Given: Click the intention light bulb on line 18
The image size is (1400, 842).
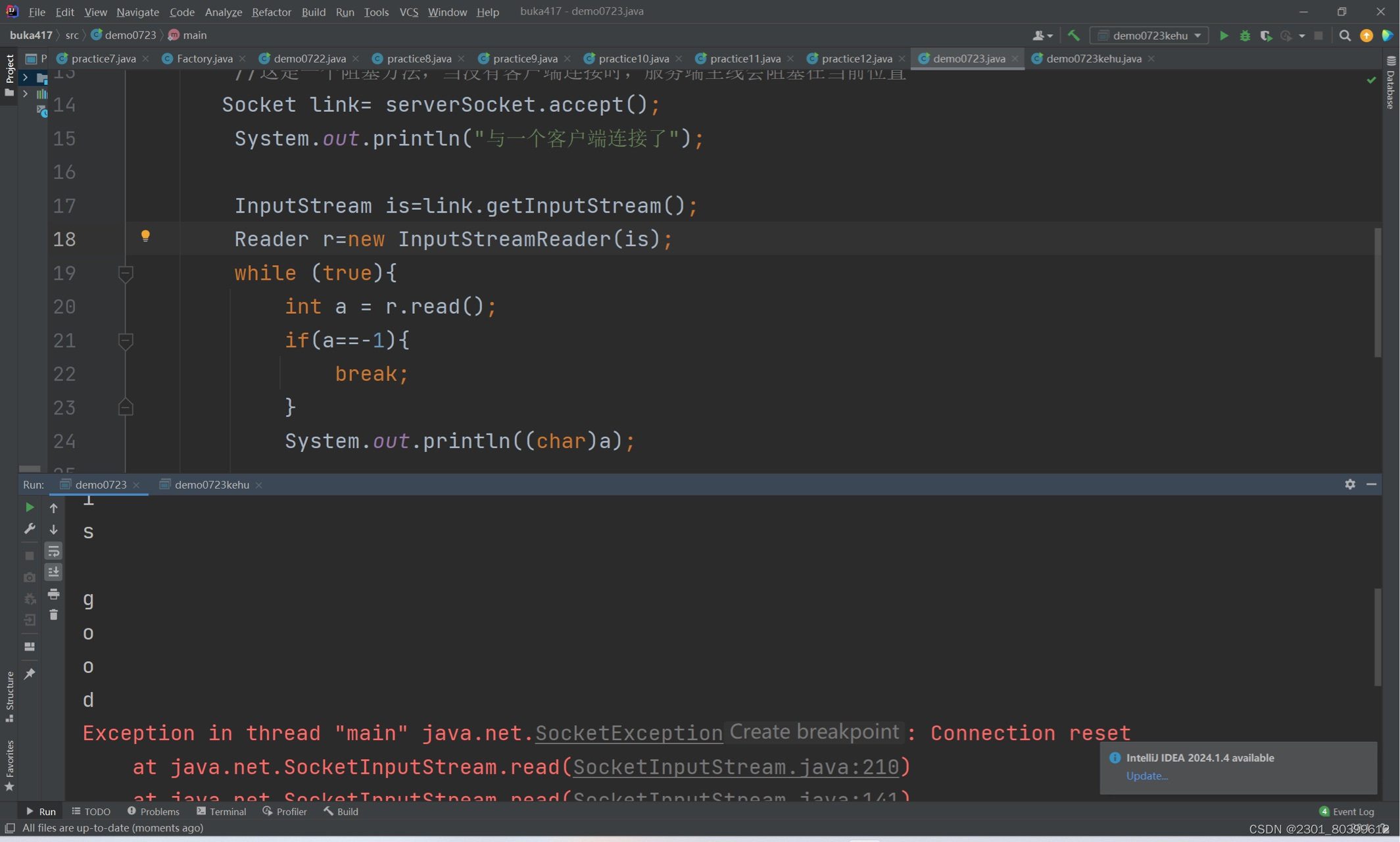Looking at the screenshot, I should click(x=145, y=236).
